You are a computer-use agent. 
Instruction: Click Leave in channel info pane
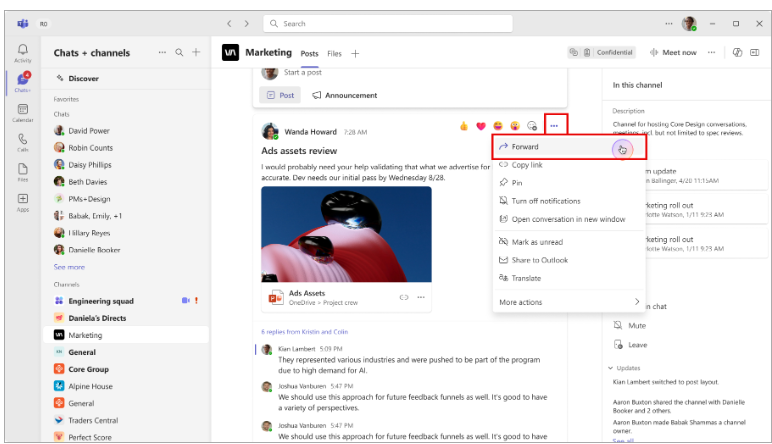pyautogui.click(x=631, y=345)
